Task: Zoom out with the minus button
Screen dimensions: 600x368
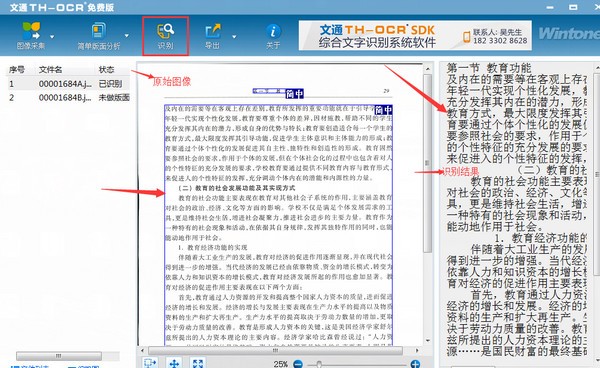Action: [298, 364]
